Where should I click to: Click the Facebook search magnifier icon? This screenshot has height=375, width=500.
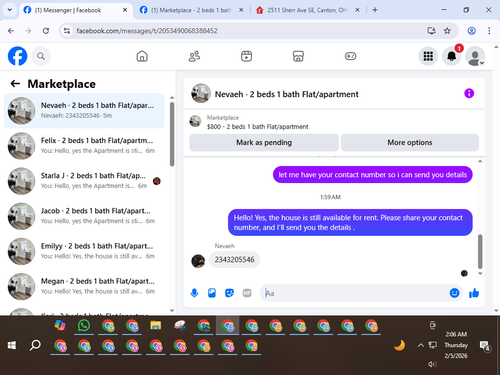[41, 56]
